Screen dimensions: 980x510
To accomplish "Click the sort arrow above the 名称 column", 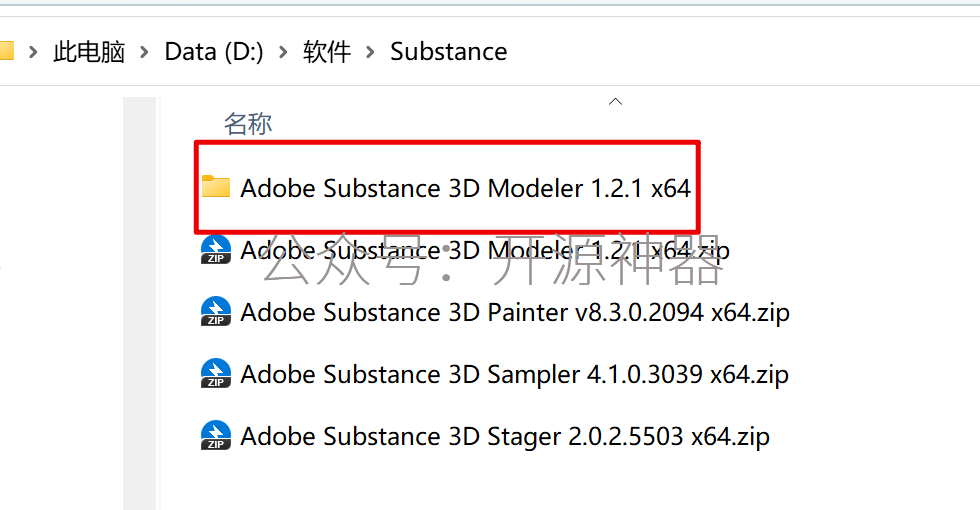I will pos(616,101).
